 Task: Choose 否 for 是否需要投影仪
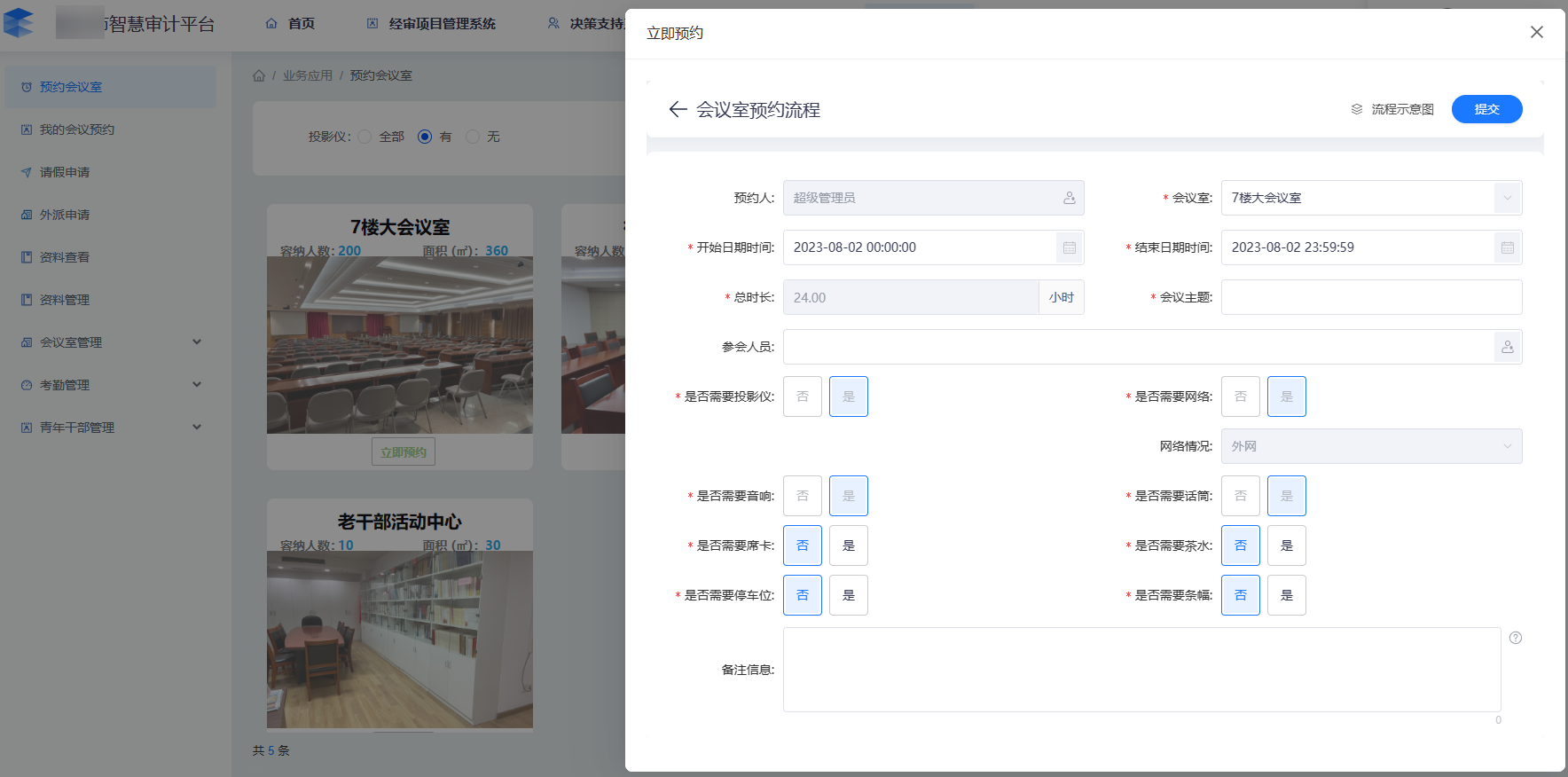pos(803,396)
